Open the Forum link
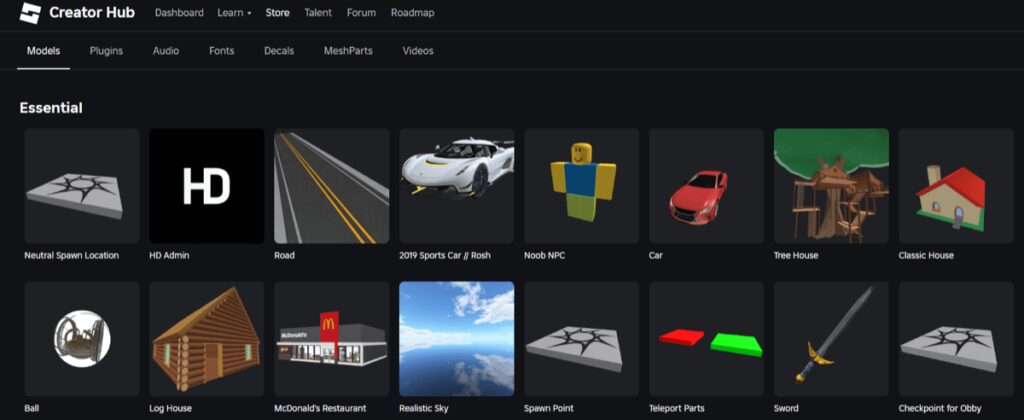The height and width of the screenshot is (420, 1024). click(361, 12)
